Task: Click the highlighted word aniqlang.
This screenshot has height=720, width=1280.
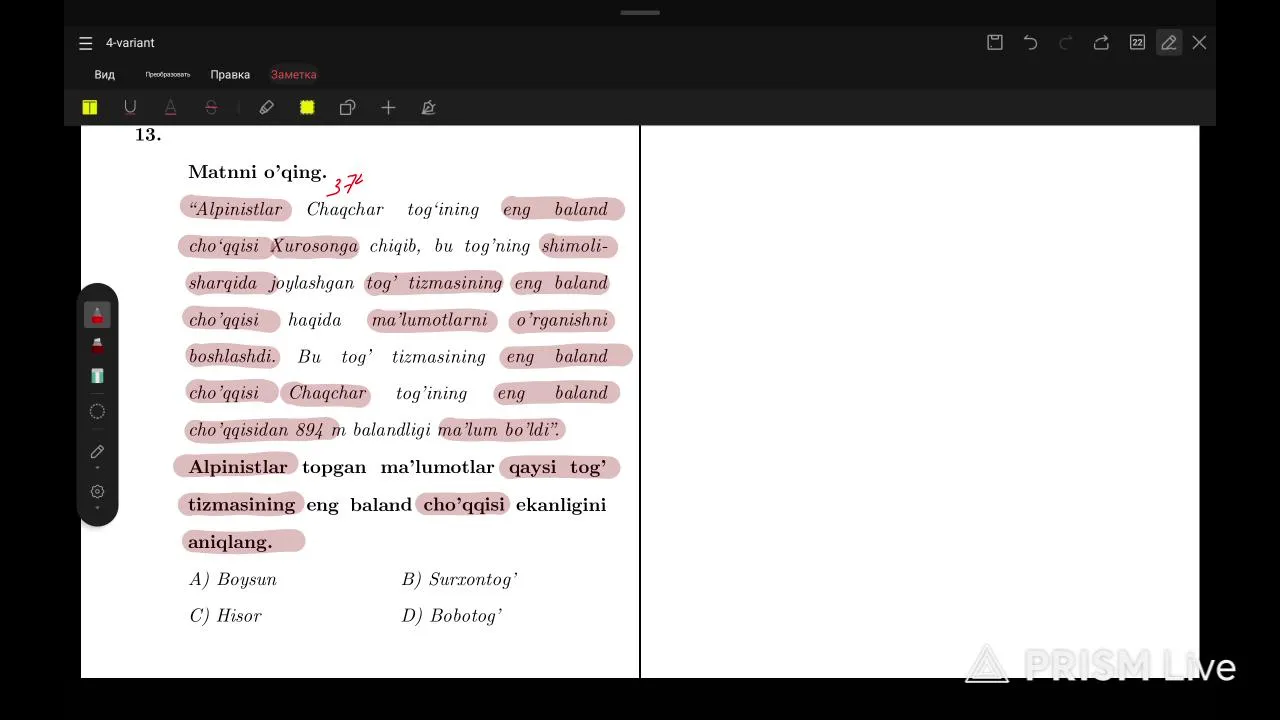Action: (230, 542)
